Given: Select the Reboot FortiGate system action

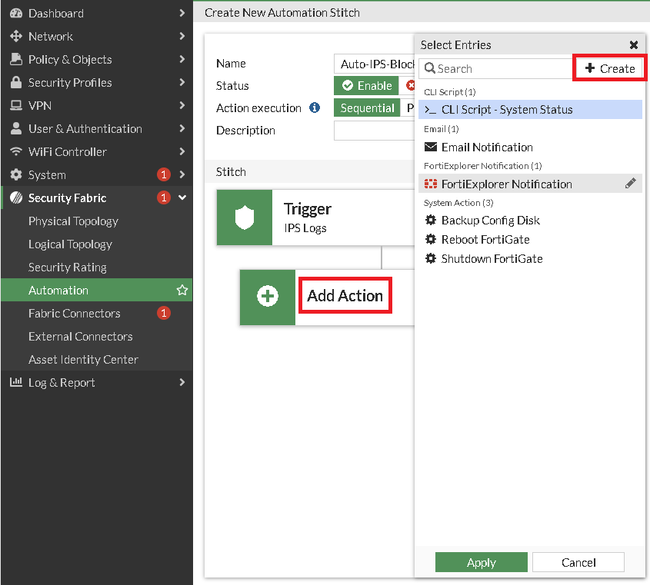Looking at the screenshot, I should [x=485, y=239].
